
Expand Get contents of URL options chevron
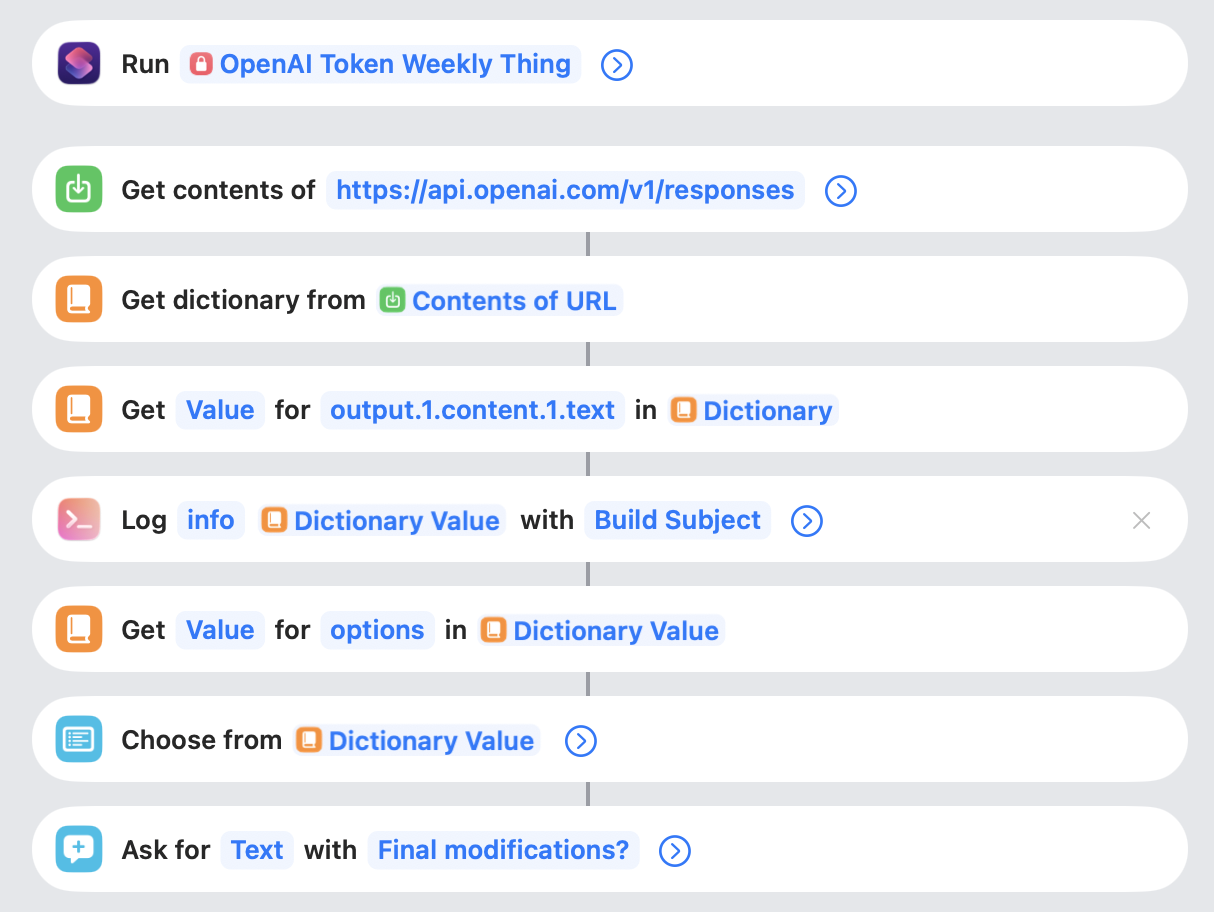pyautogui.click(x=841, y=191)
